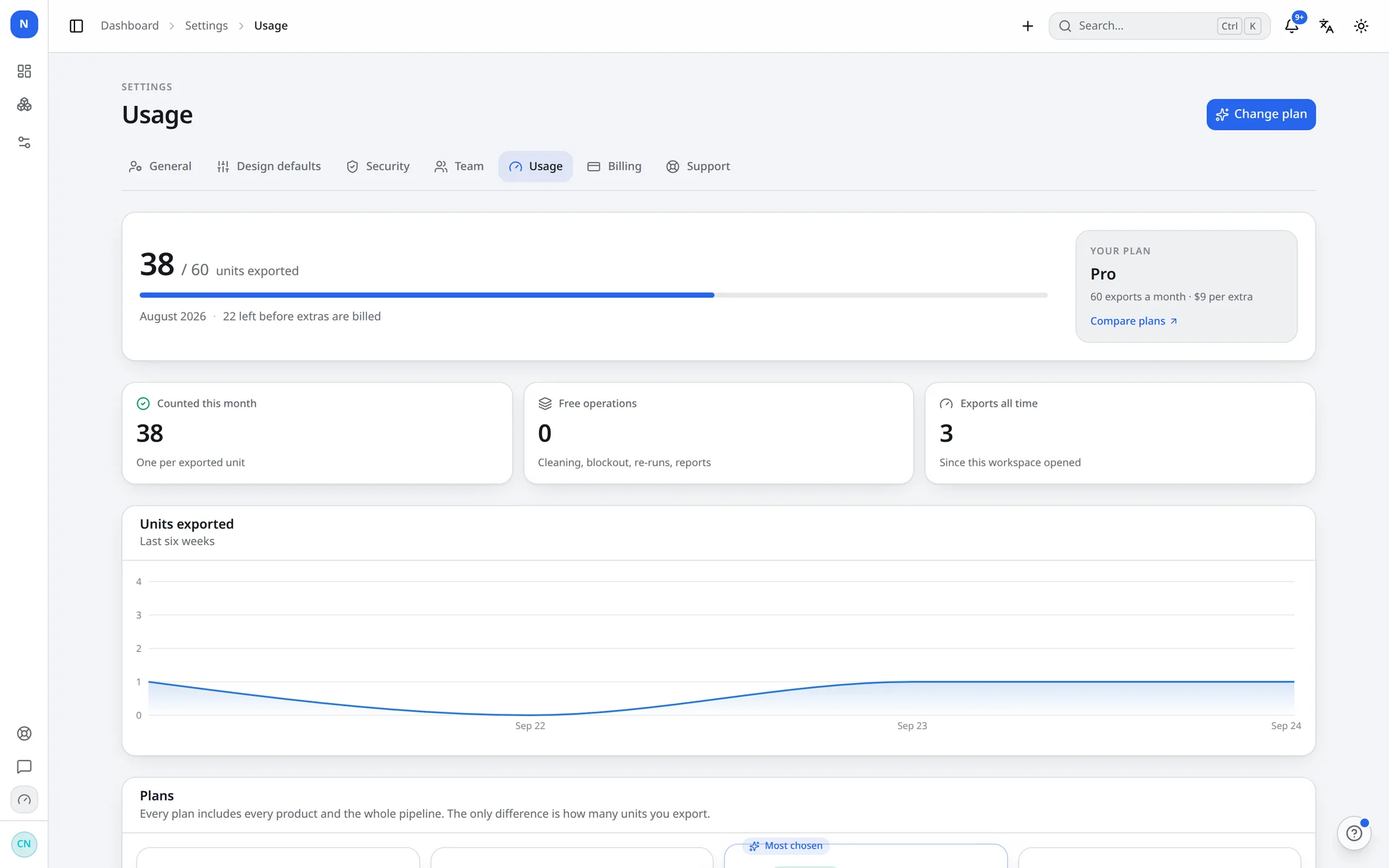Switch to the Security tab
The height and width of the screenshot is (868, 1389).
378,166
